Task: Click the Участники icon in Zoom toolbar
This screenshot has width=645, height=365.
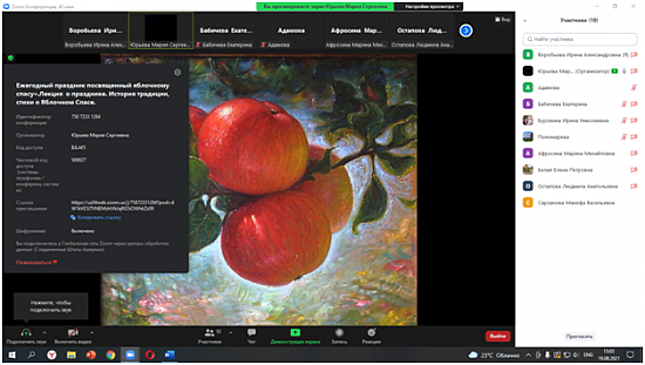Action: [210, 332]
